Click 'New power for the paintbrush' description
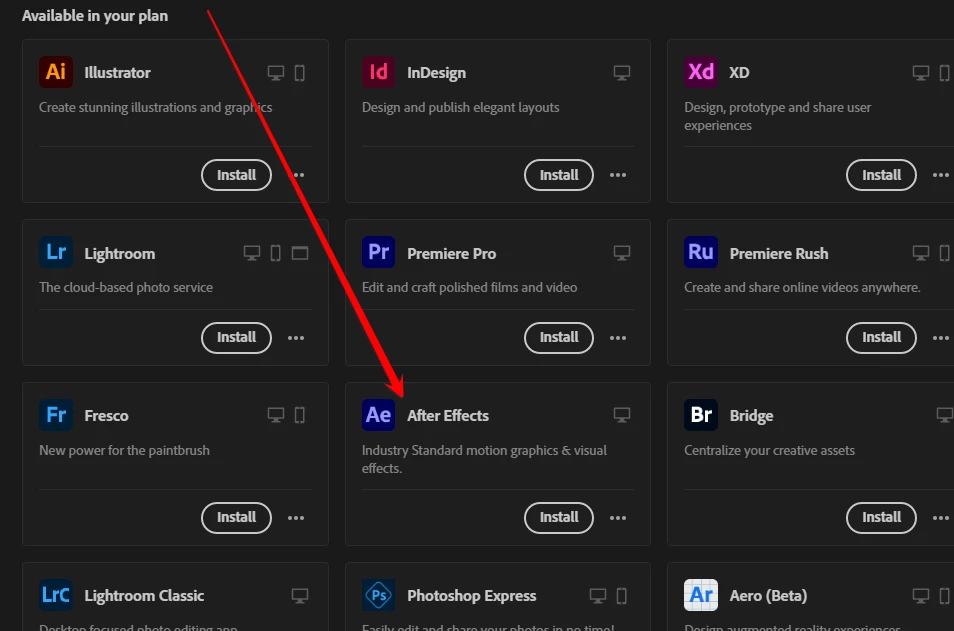 coord(124,450)
